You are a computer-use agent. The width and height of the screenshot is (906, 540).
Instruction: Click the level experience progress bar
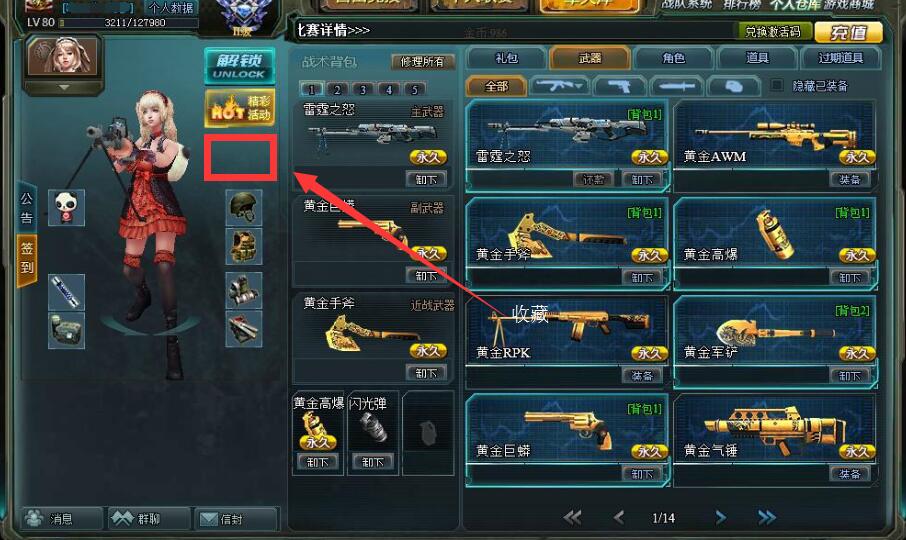128,23
